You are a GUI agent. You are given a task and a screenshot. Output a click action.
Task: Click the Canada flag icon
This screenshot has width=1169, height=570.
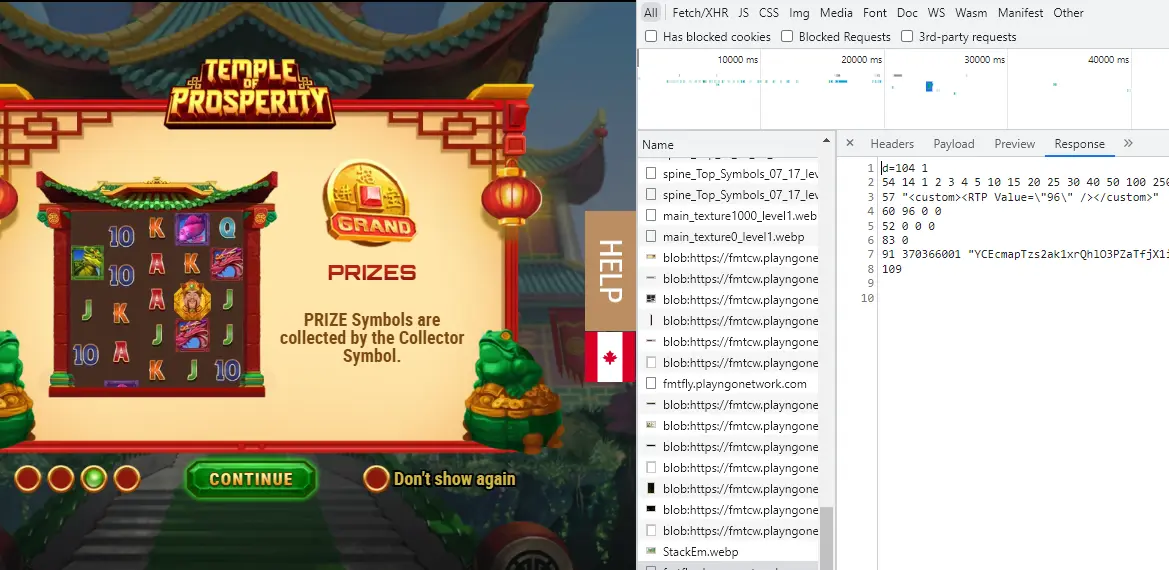point(610,357)
